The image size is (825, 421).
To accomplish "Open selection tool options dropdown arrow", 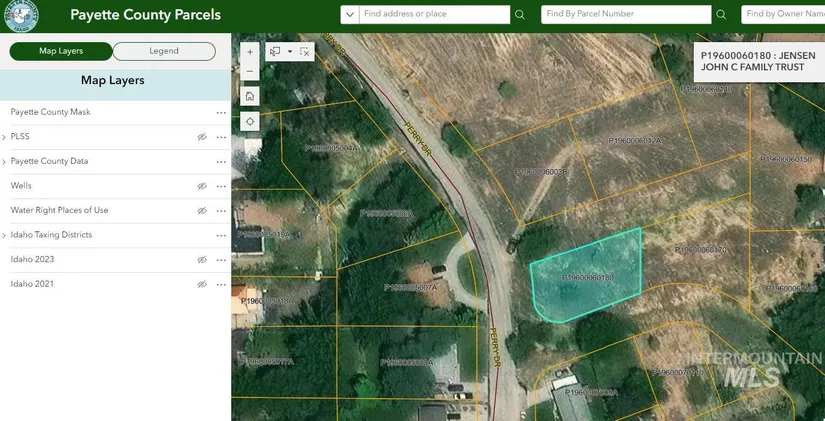I will [x=290, y=51].
